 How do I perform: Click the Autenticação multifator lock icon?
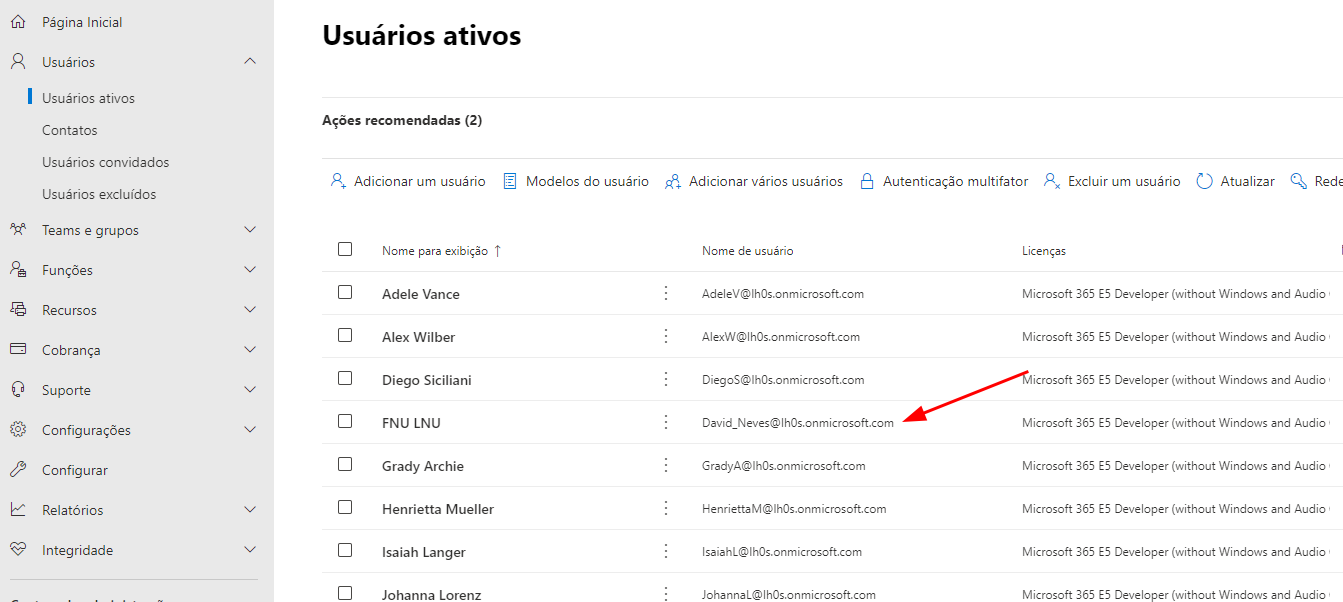coord(867,181)
